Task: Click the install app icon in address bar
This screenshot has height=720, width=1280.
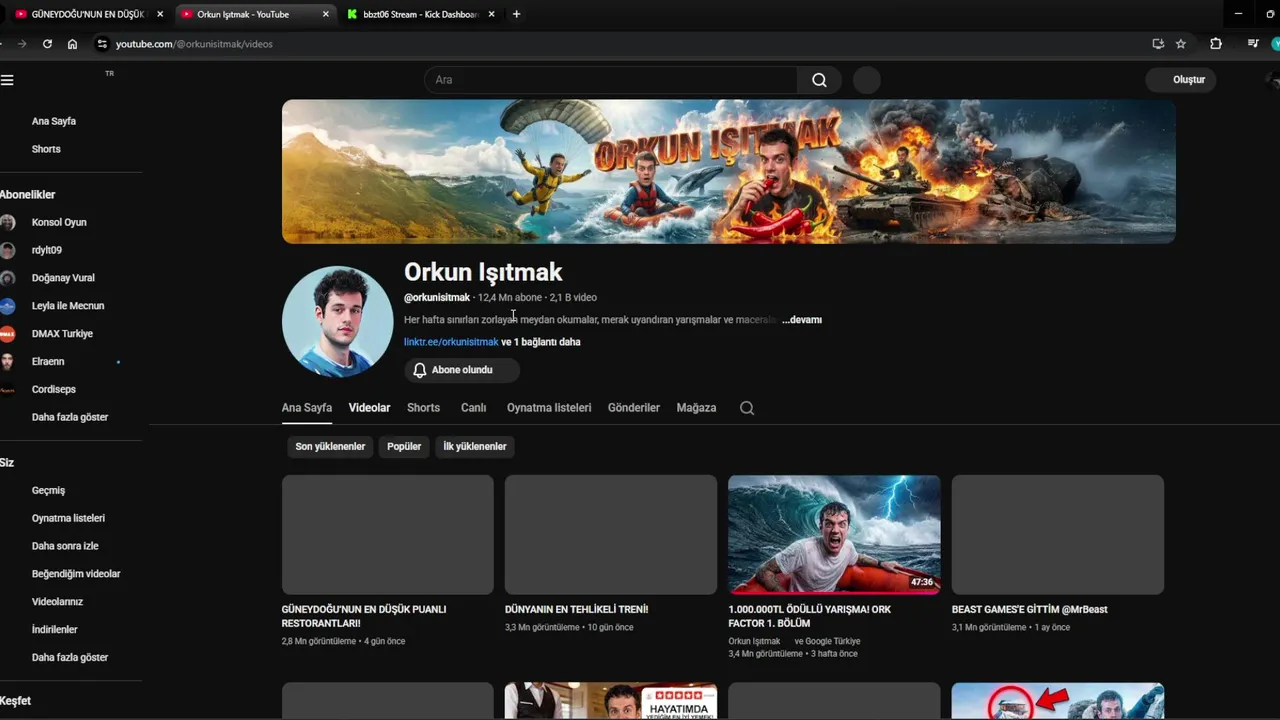Action: click(1158, 44)
